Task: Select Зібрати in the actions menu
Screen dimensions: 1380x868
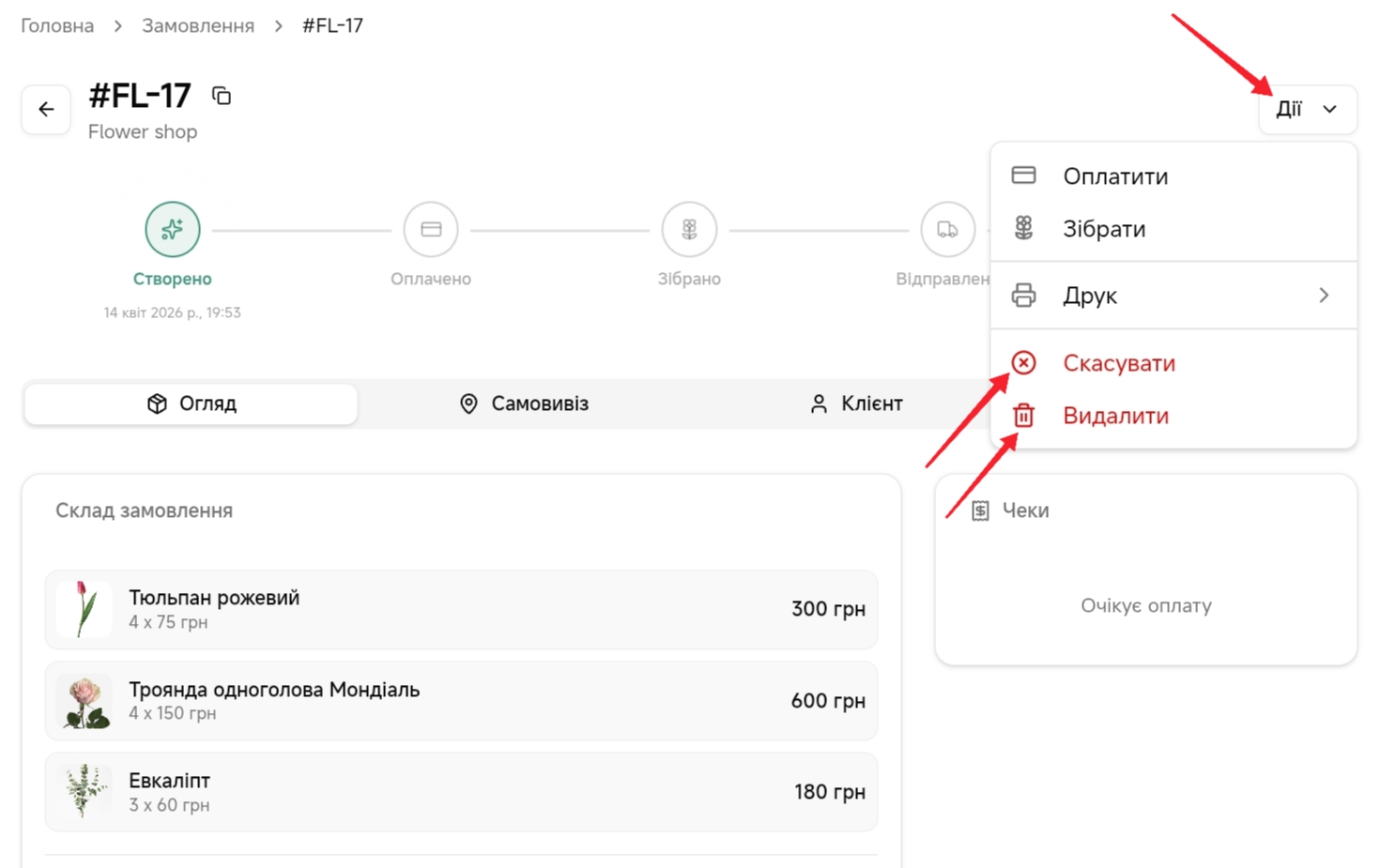Action: coord(1104,229)
